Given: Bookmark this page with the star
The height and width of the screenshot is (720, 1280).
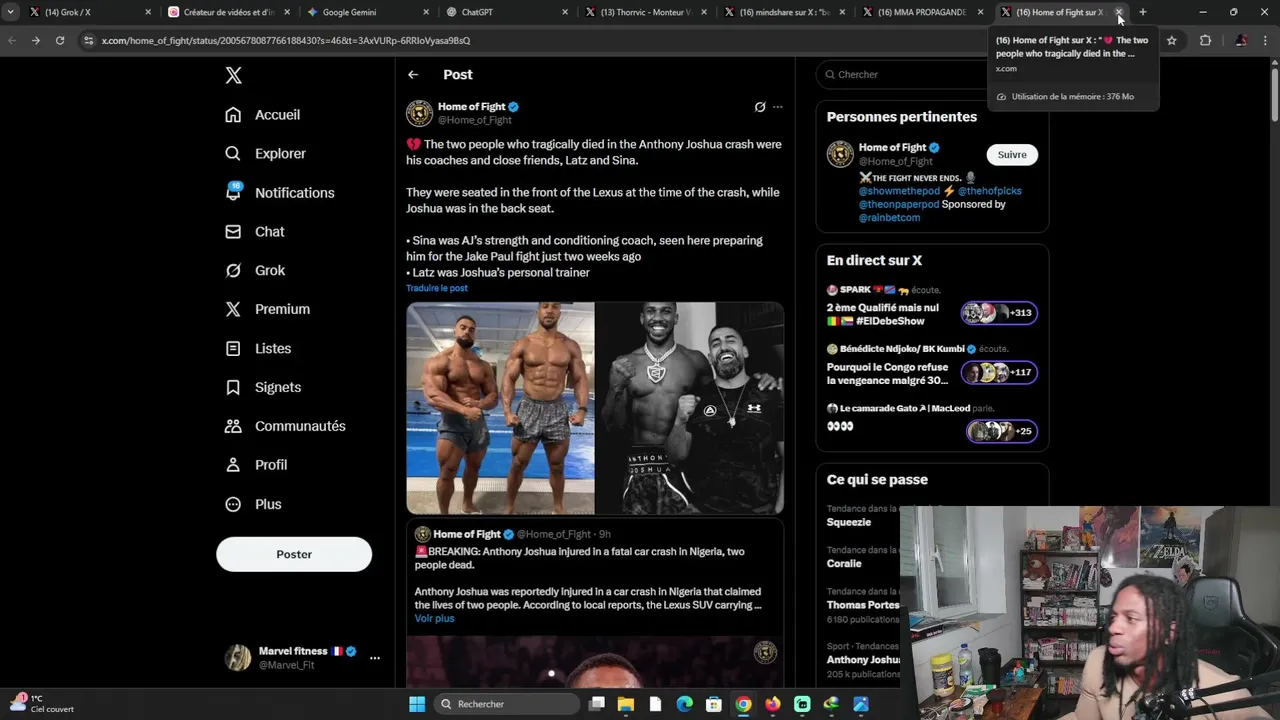Looking at the screenshot, I should point(1172,41).
